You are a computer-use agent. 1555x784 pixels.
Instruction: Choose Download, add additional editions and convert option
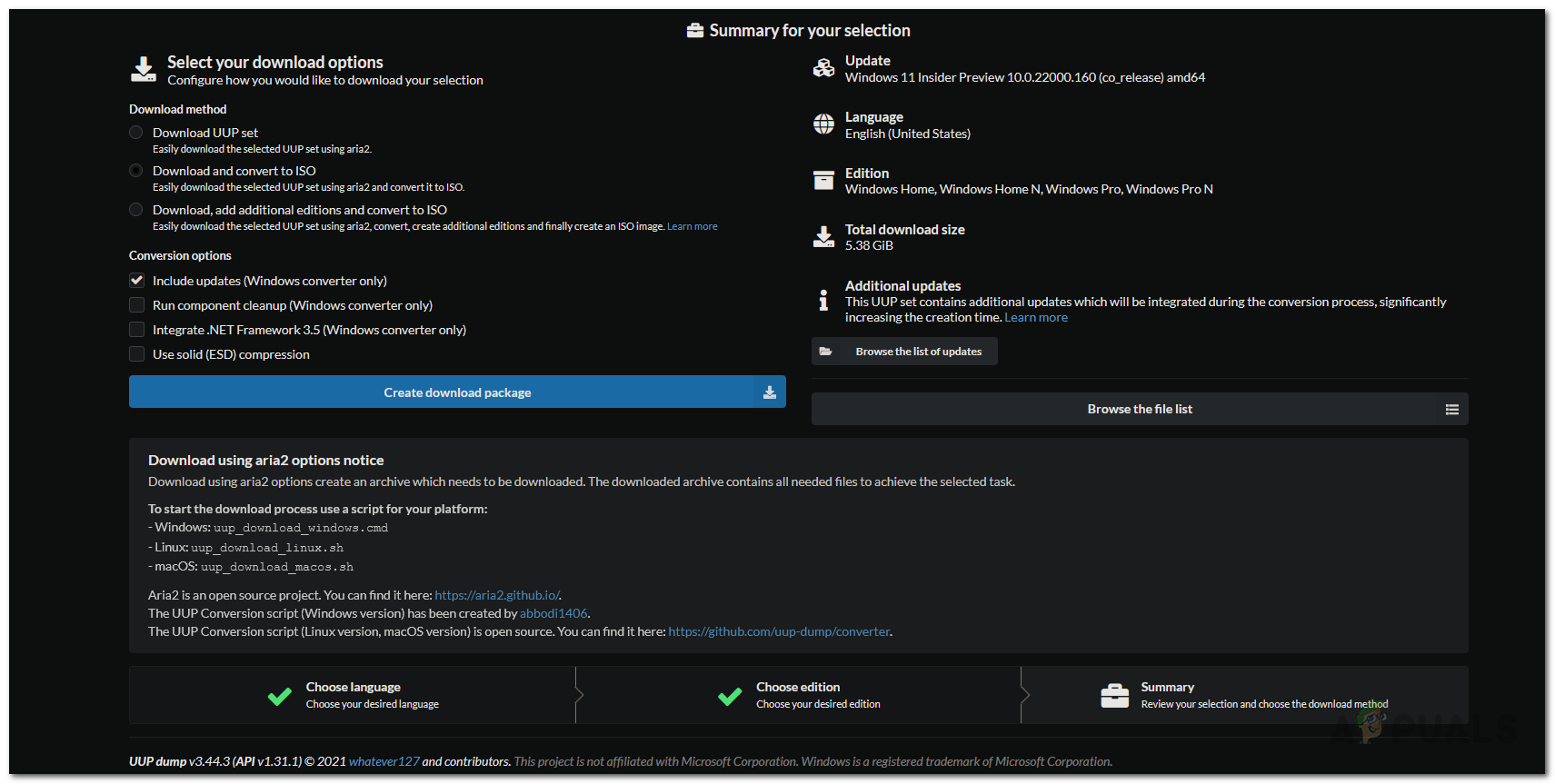(136, 210)
